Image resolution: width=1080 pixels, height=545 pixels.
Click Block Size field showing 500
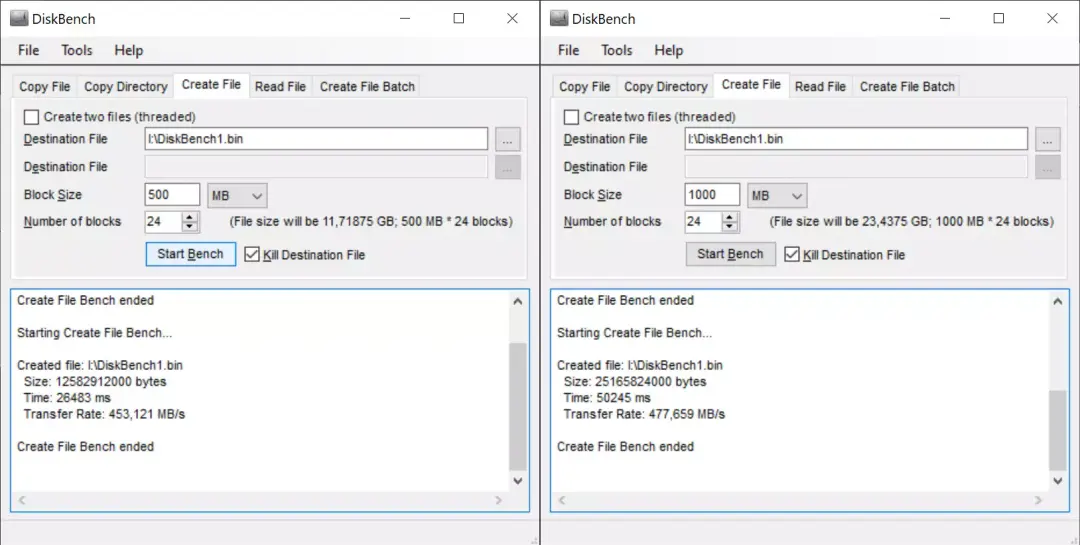[172, 195]
